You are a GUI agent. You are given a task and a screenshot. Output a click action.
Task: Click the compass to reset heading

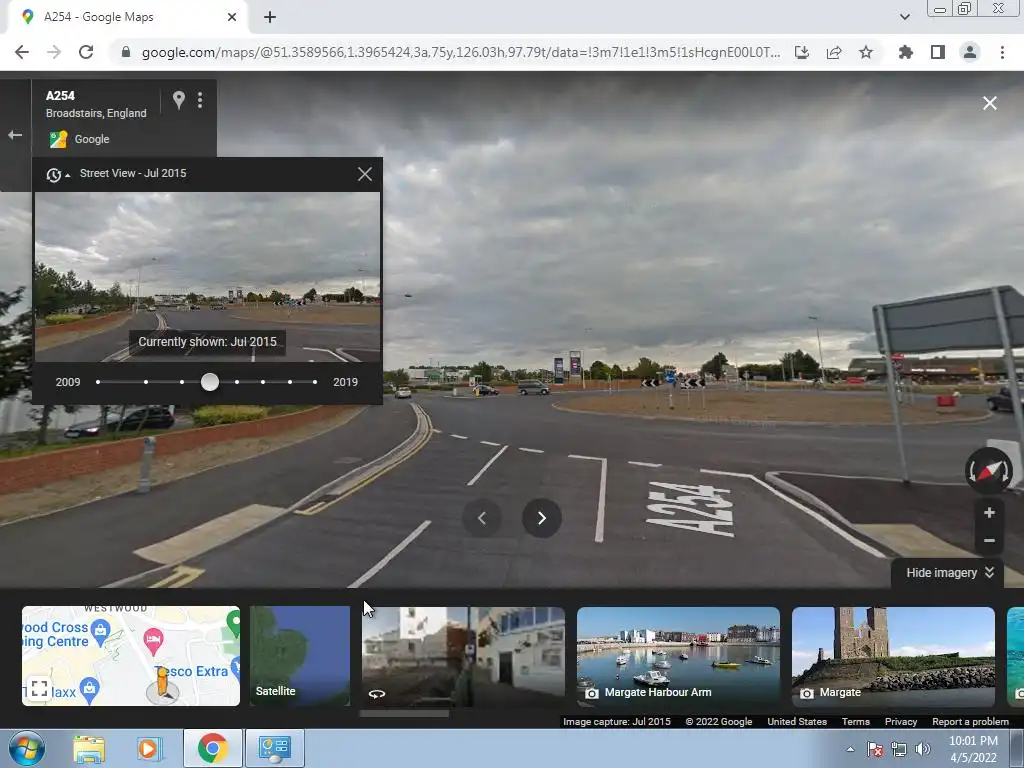(x=989, y=471)
